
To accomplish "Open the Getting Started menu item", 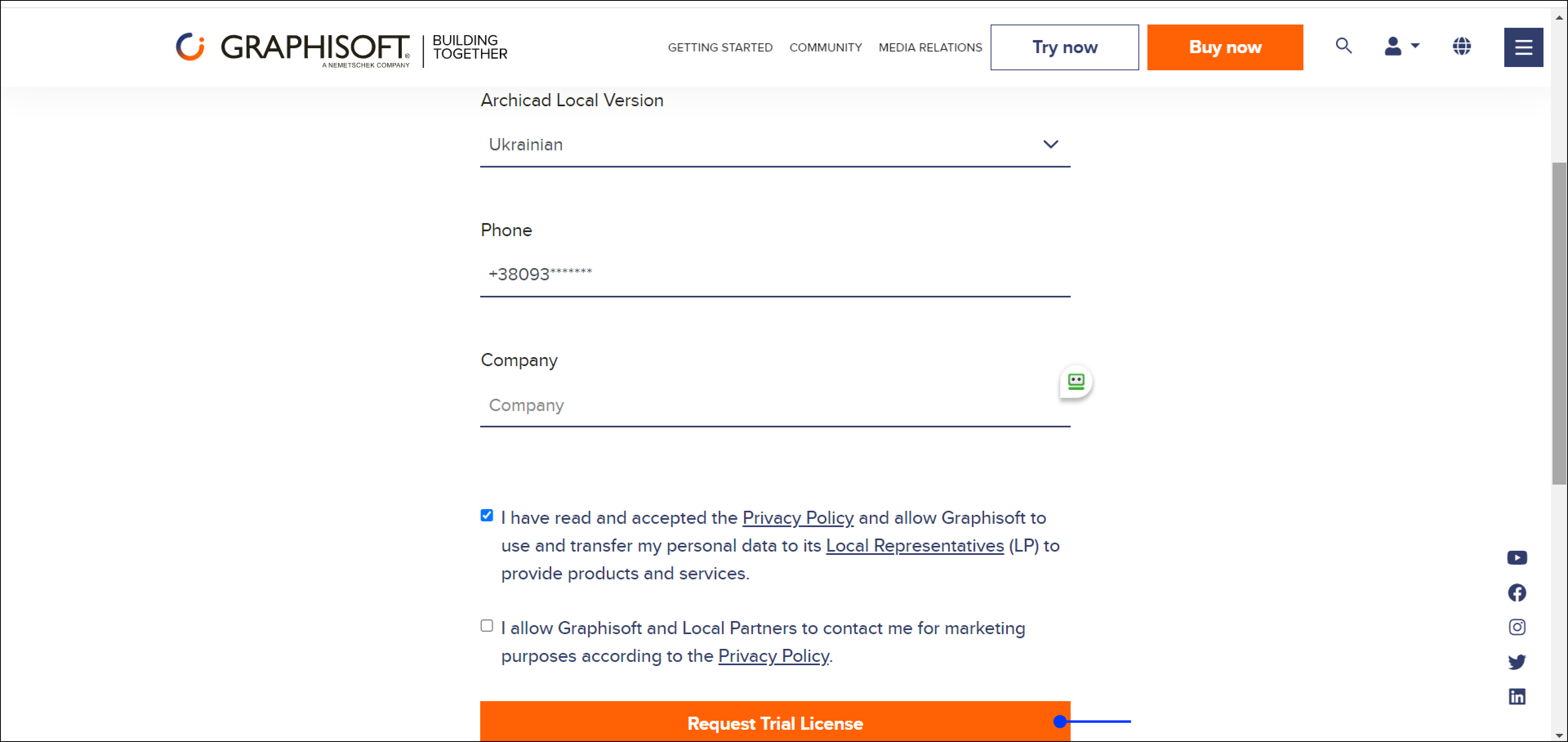I will [719, 47].
